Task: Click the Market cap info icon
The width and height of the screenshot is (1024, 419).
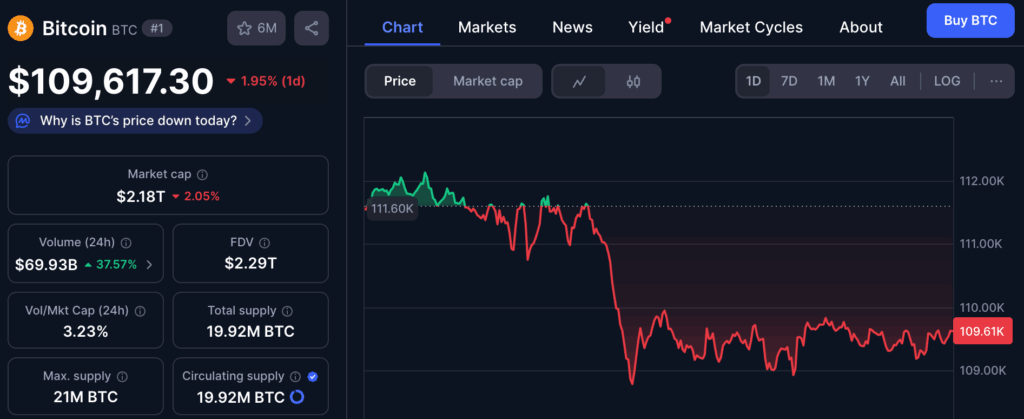Action: [x=203, y=174]
